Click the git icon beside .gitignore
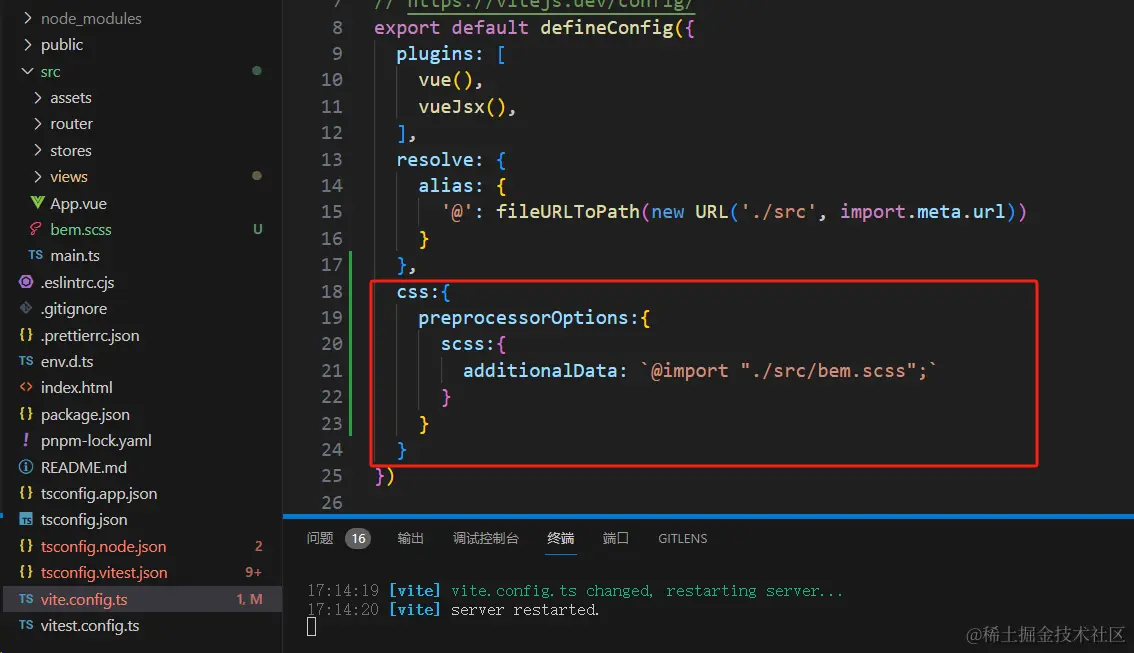Screen dimensions: 1134x653 click(x=26, y=308)
